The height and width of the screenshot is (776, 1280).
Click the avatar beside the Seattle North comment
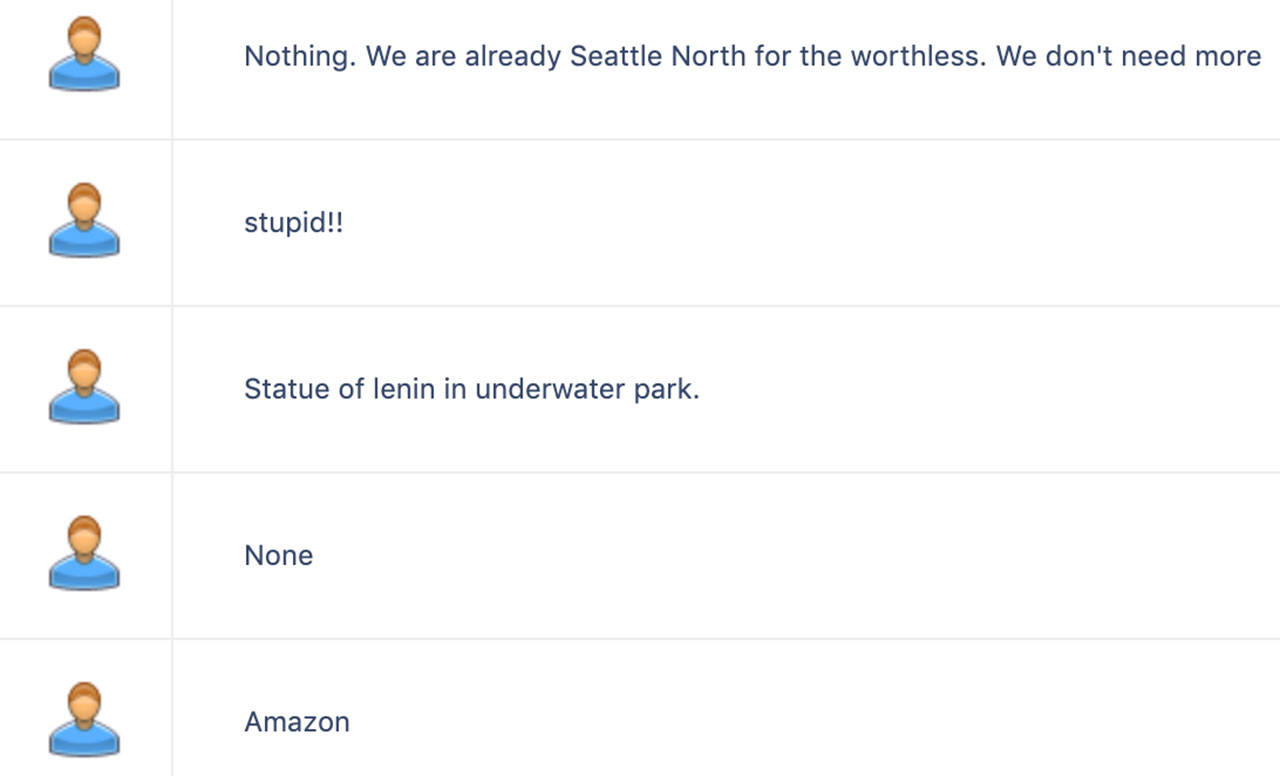pos(84,55)
